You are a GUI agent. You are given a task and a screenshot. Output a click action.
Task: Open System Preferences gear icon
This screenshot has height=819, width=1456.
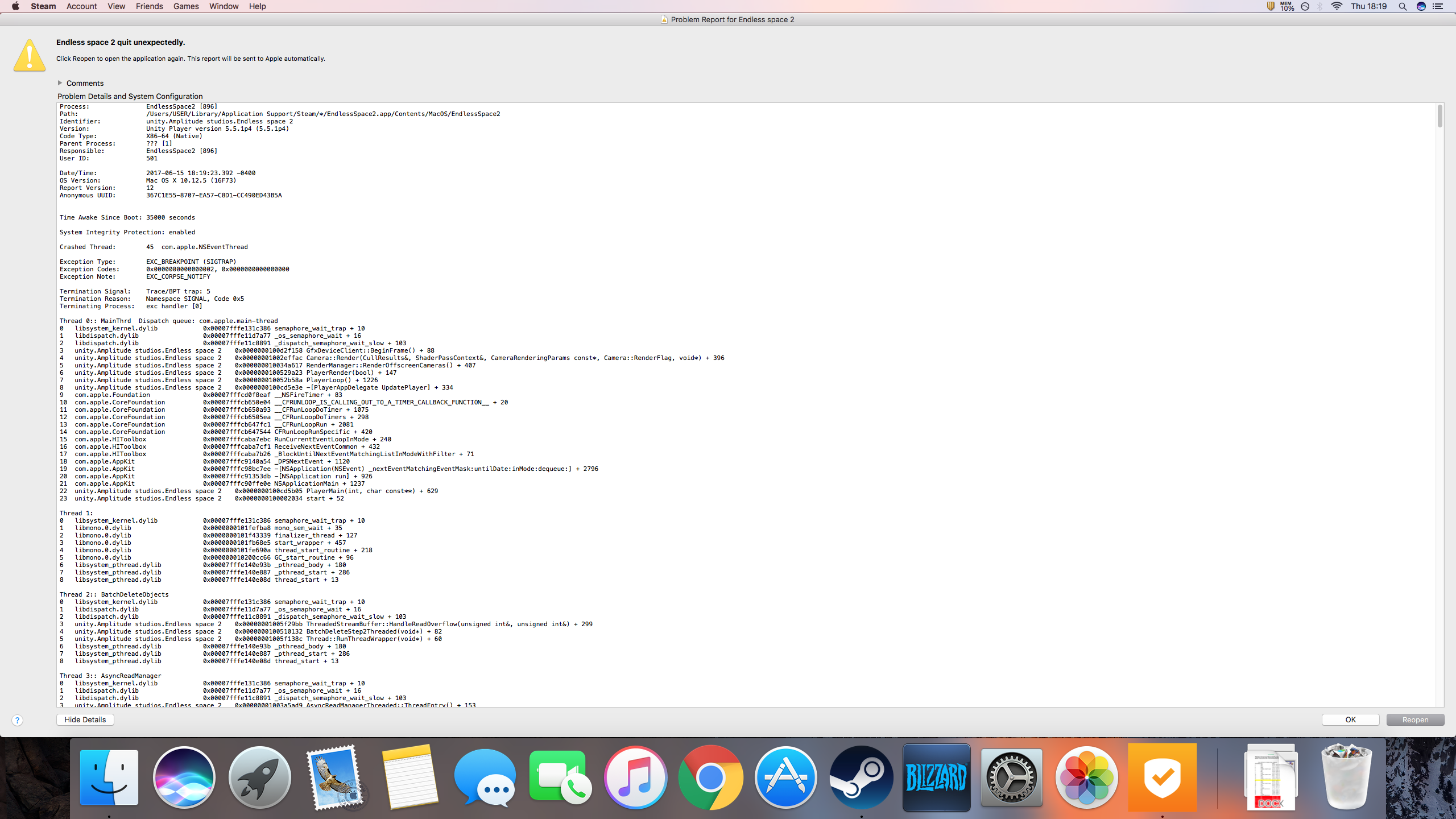[x=1011, y=777]
